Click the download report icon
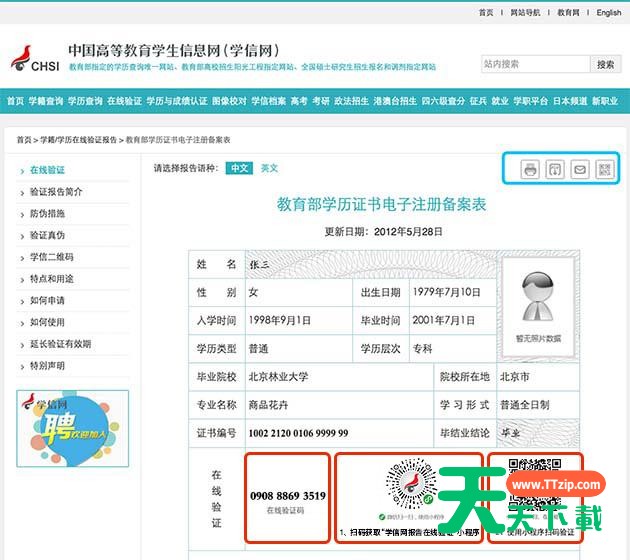This screenshot has width=630, height=560. coord(555,169)
